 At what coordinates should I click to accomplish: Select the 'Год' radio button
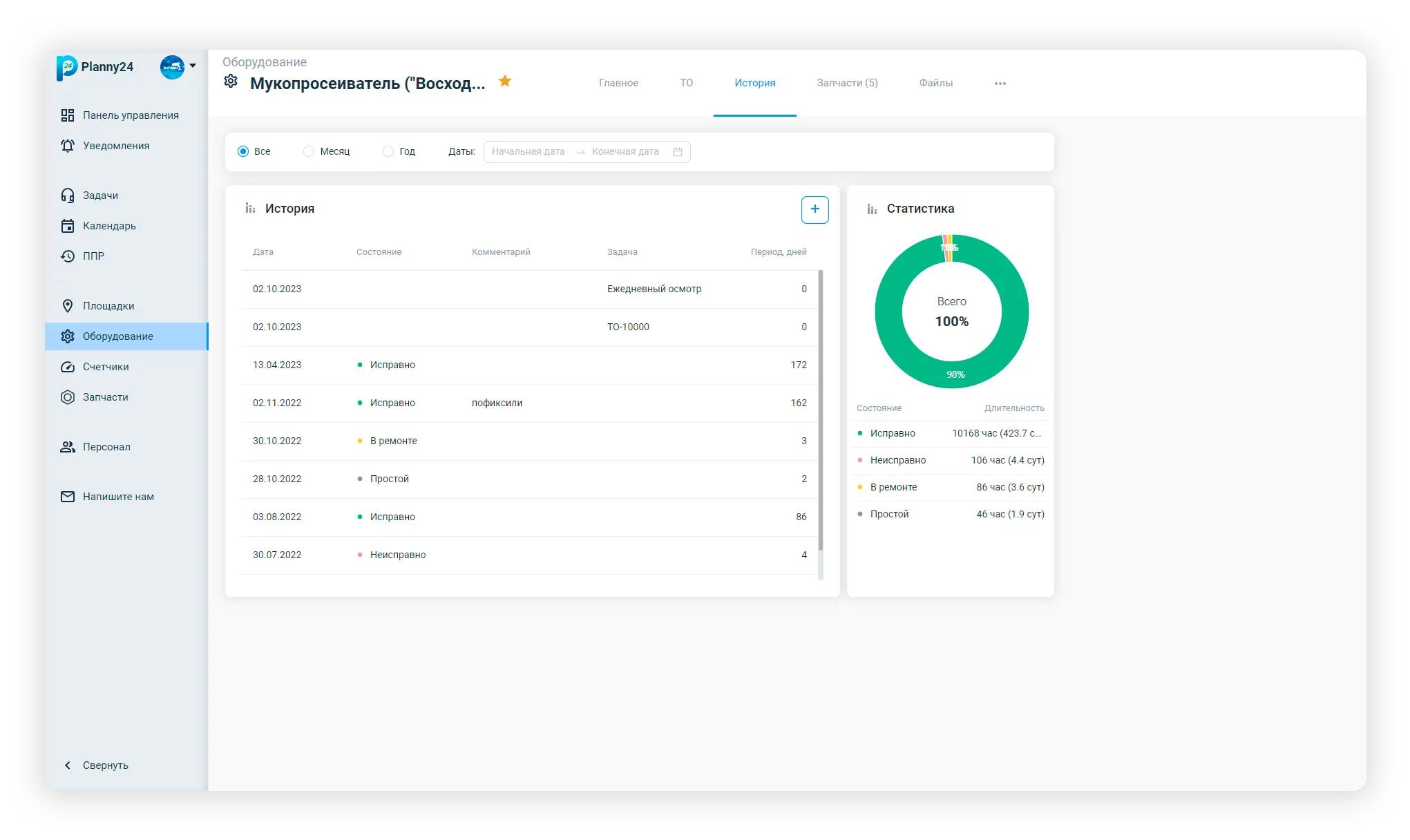tap(388, 151)
